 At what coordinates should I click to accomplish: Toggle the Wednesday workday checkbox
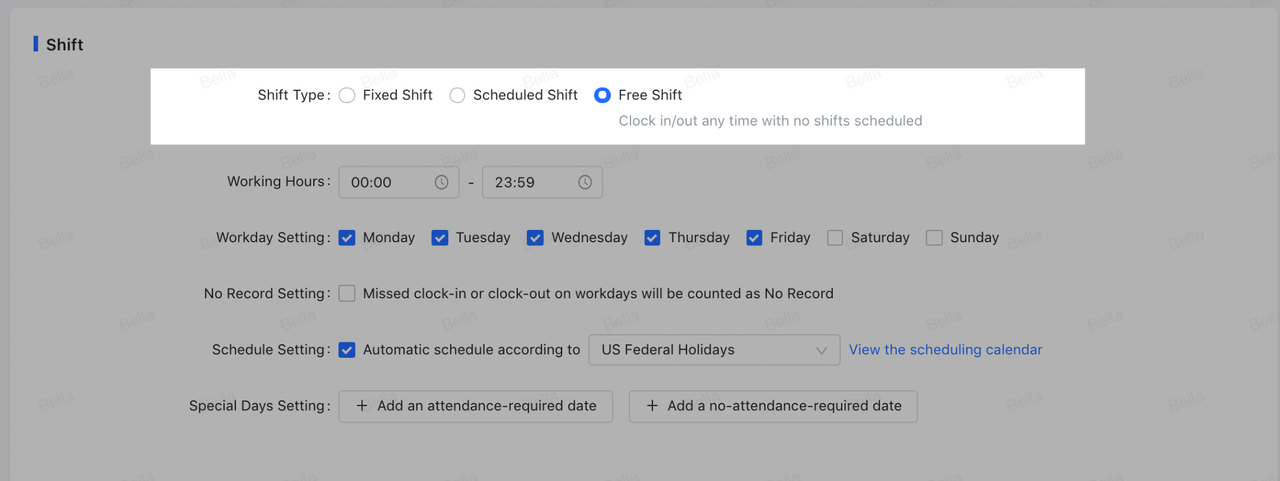[535, 238]
